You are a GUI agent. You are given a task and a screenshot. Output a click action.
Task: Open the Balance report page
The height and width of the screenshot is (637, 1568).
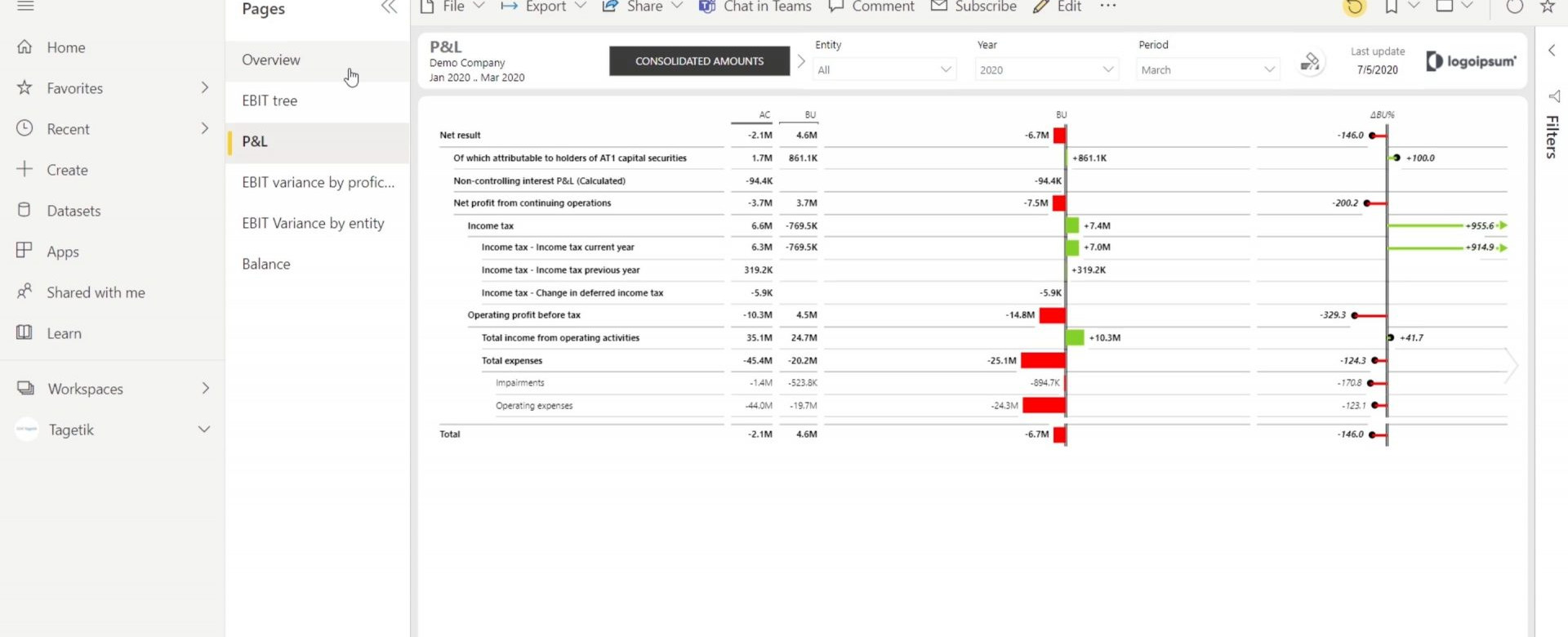click(266, 264)
